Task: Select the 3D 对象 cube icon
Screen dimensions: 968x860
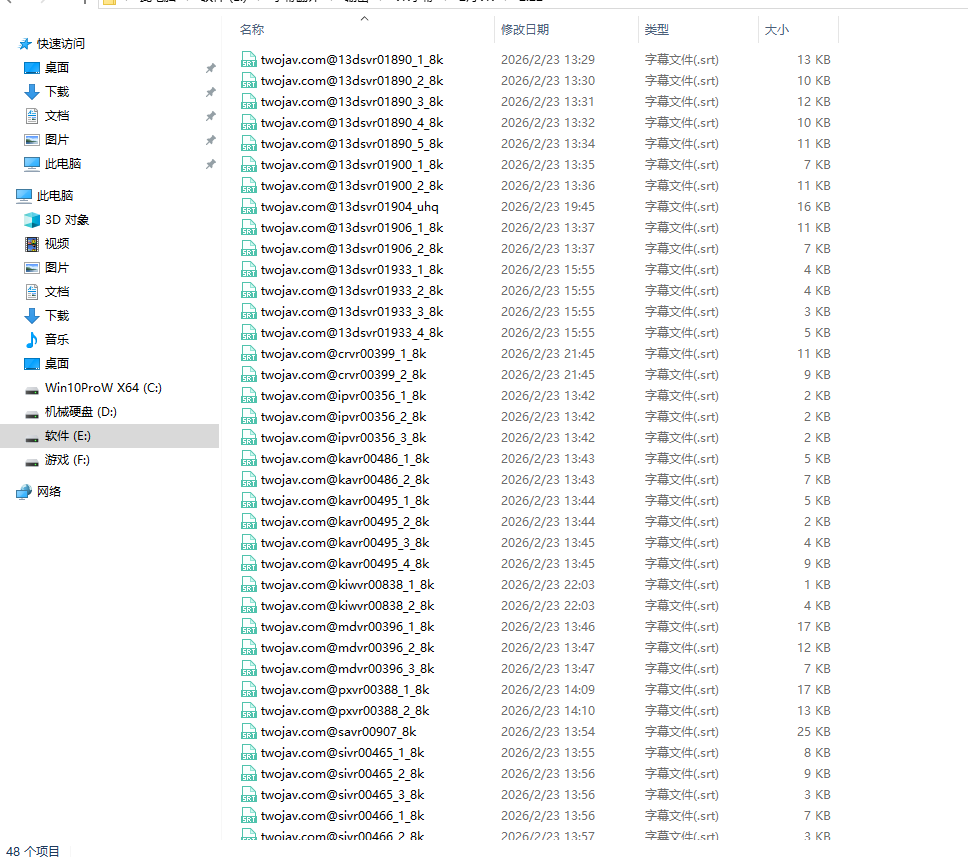Action: [x=32, y=220]
